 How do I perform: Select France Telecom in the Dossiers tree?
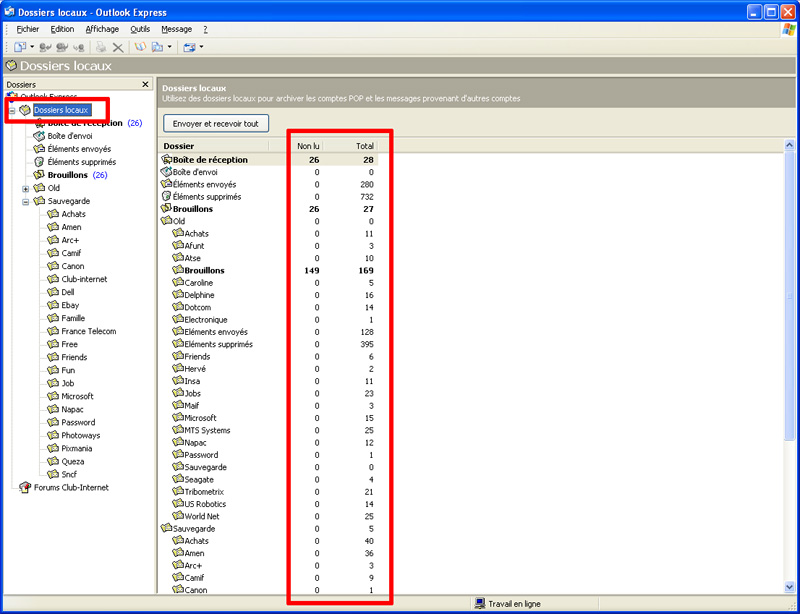tap(89, 331)
